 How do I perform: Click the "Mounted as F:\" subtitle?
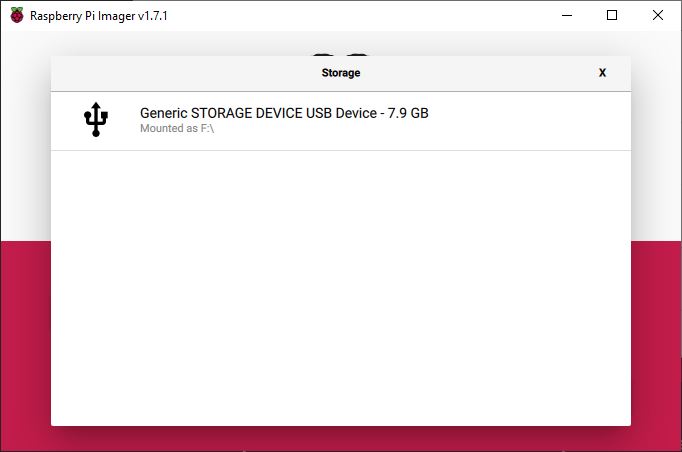click(177, 128)
